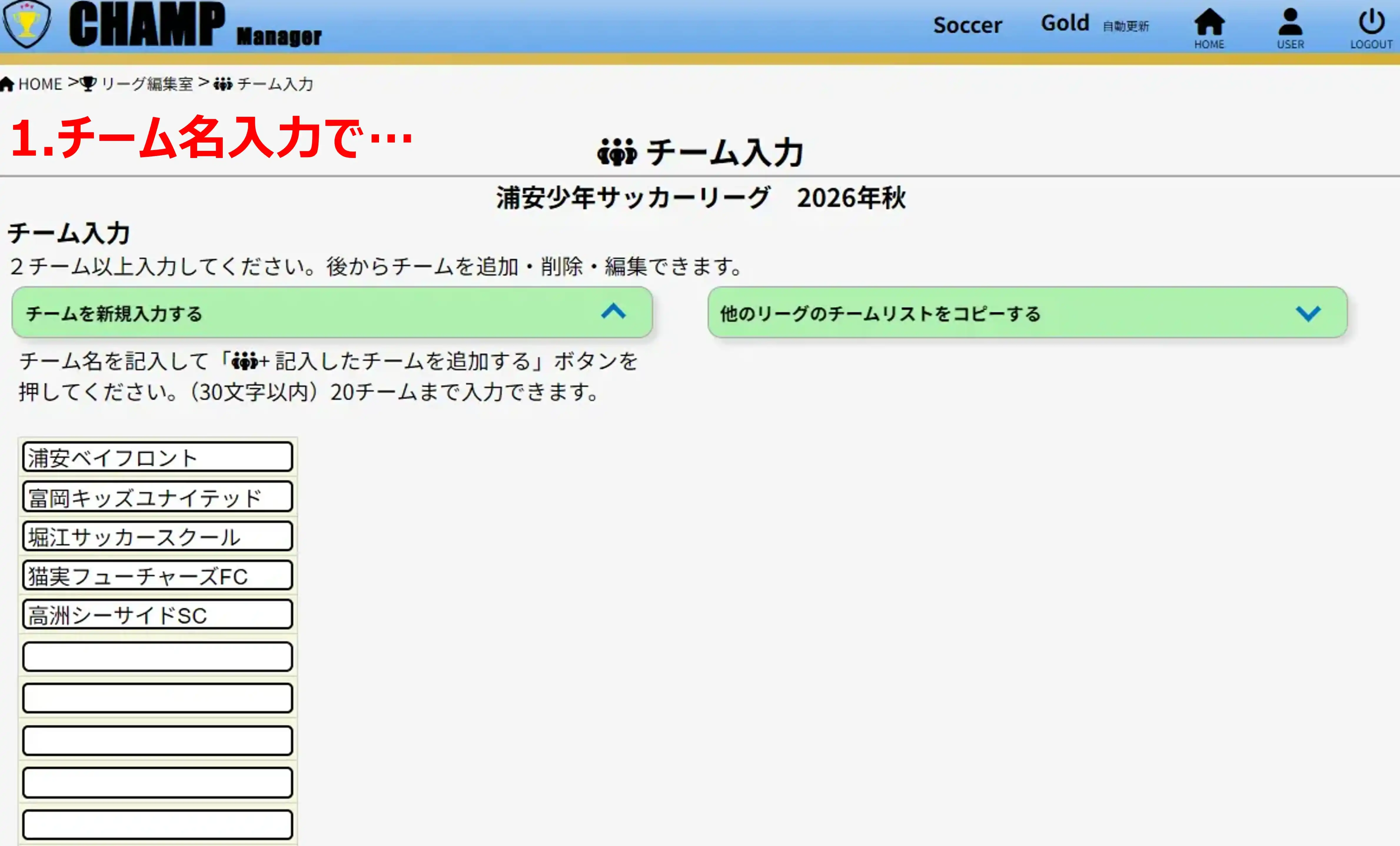This screenshot has width=1400, height=846.
Task: Click the 猫実フューチャーズFC team field
Action: [157, 575]
